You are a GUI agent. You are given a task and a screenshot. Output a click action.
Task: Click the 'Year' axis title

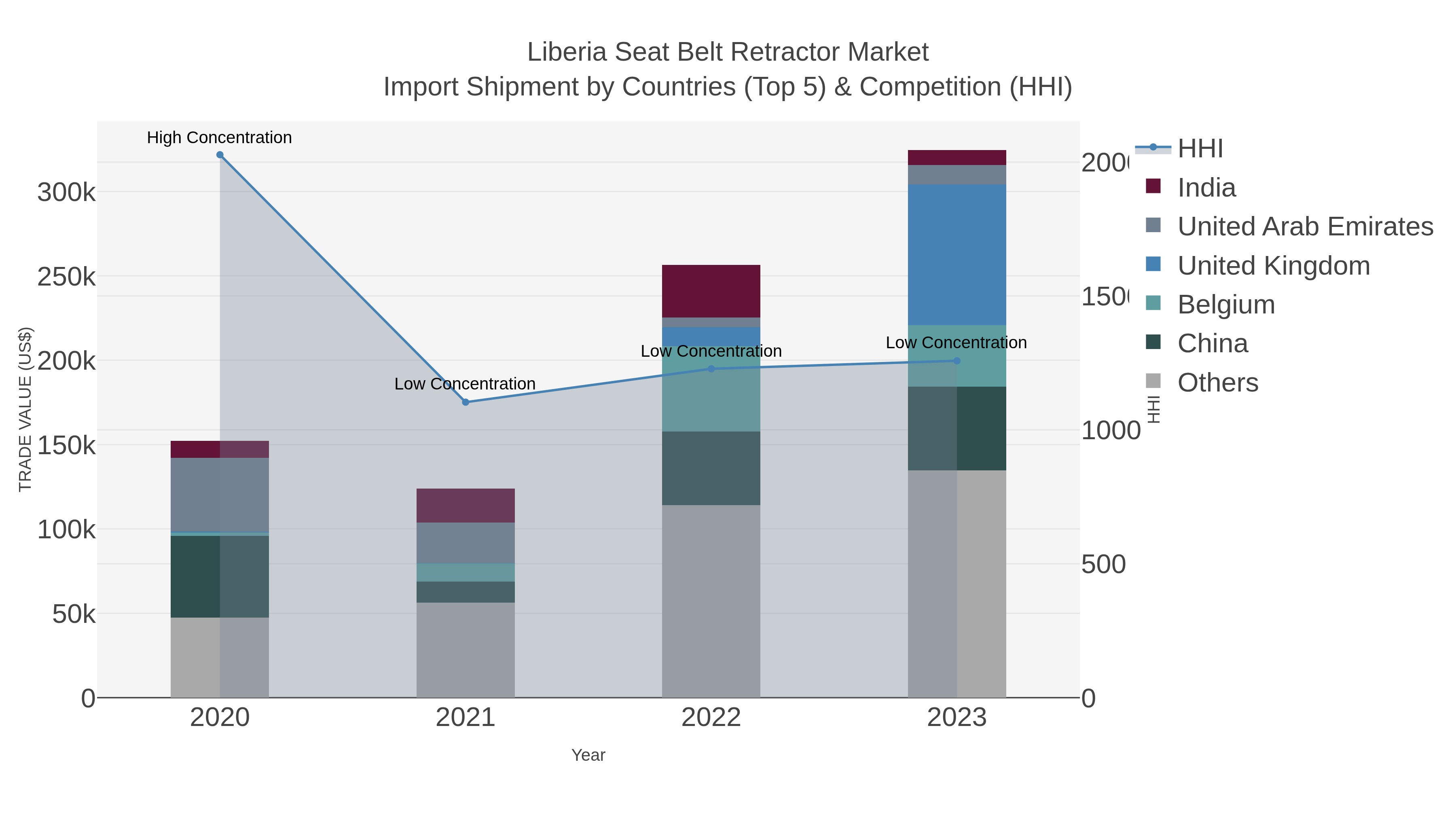[588, 755]
